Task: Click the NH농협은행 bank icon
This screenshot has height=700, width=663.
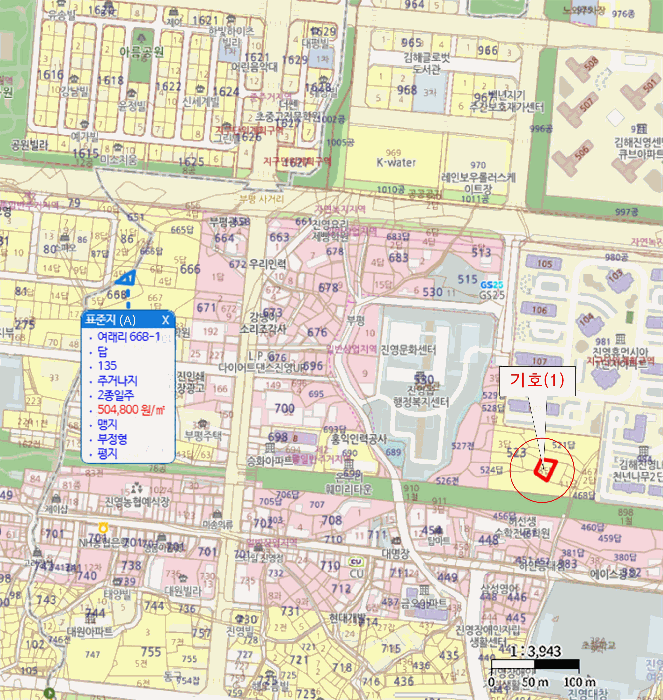Action: click(x=103, y=528)
